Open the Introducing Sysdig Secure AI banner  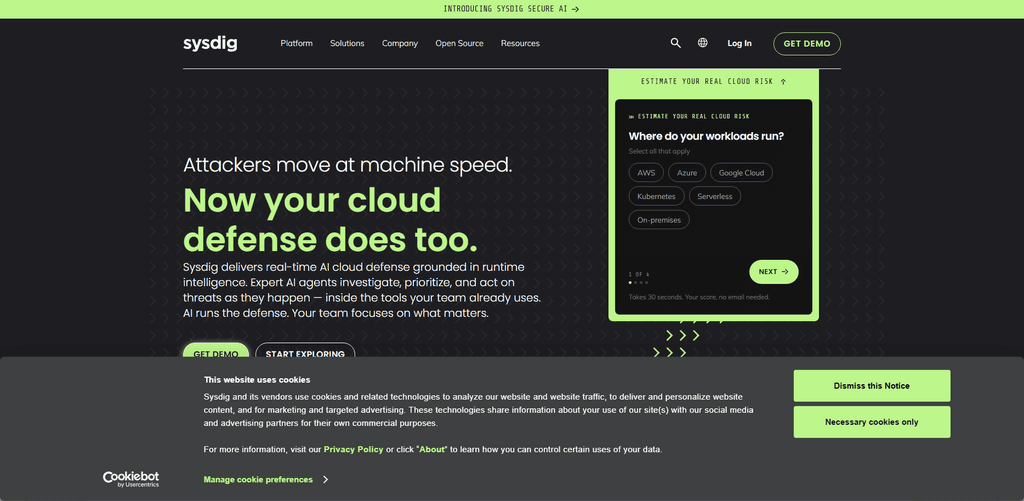511,9
